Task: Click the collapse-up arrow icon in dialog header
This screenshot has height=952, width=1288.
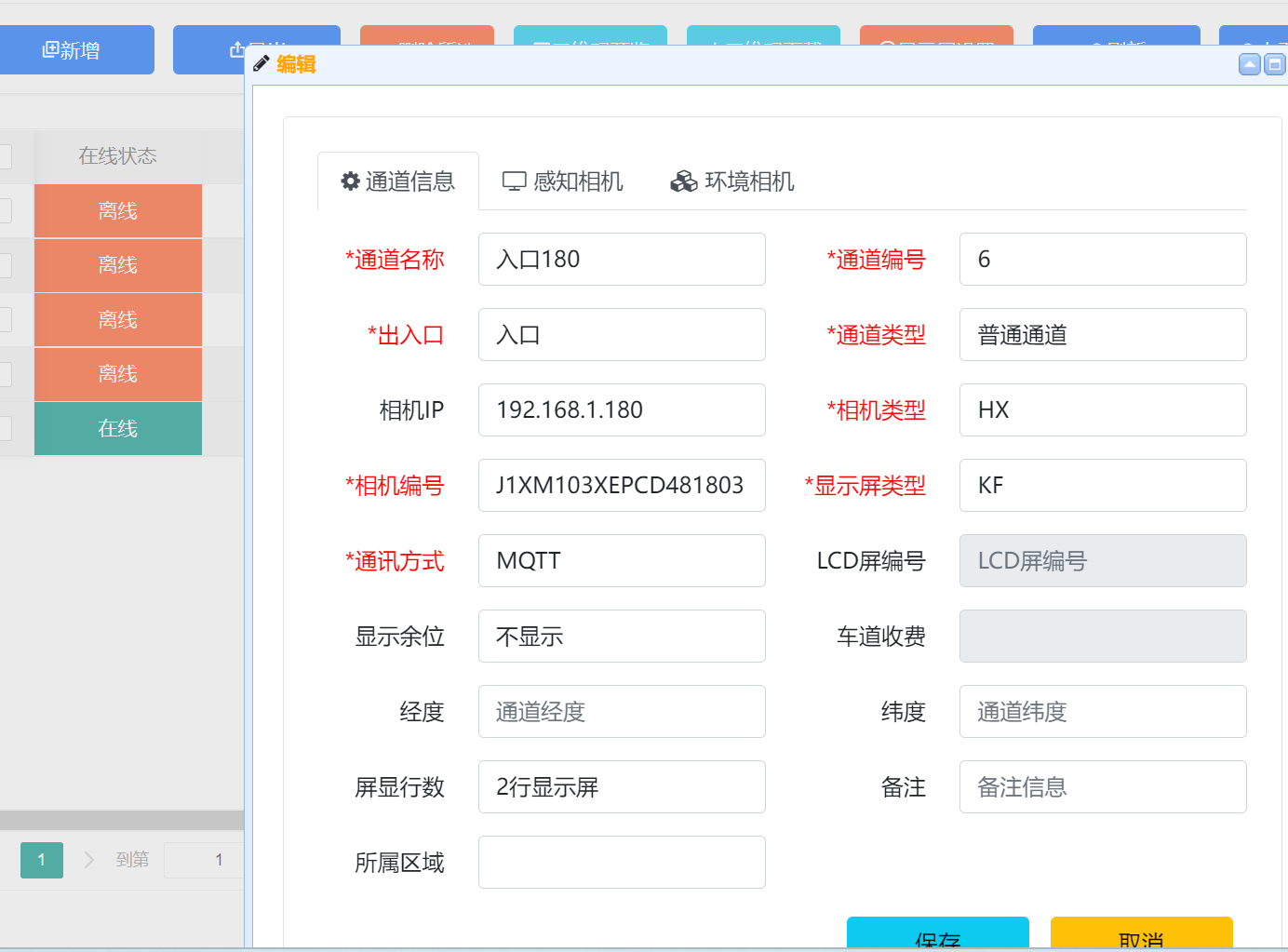Action: tap(1249, 64)
